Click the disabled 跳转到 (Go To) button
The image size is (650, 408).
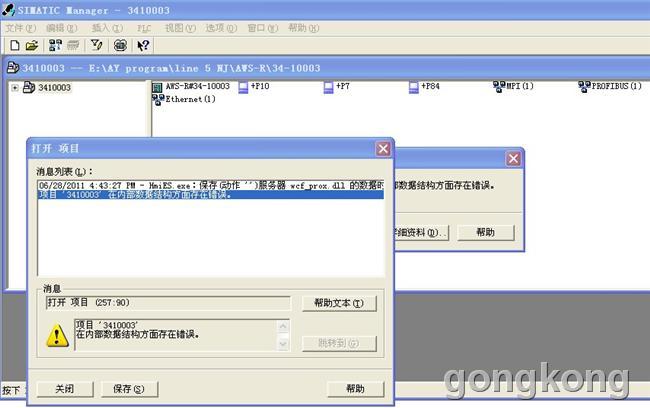coord(339,343)
